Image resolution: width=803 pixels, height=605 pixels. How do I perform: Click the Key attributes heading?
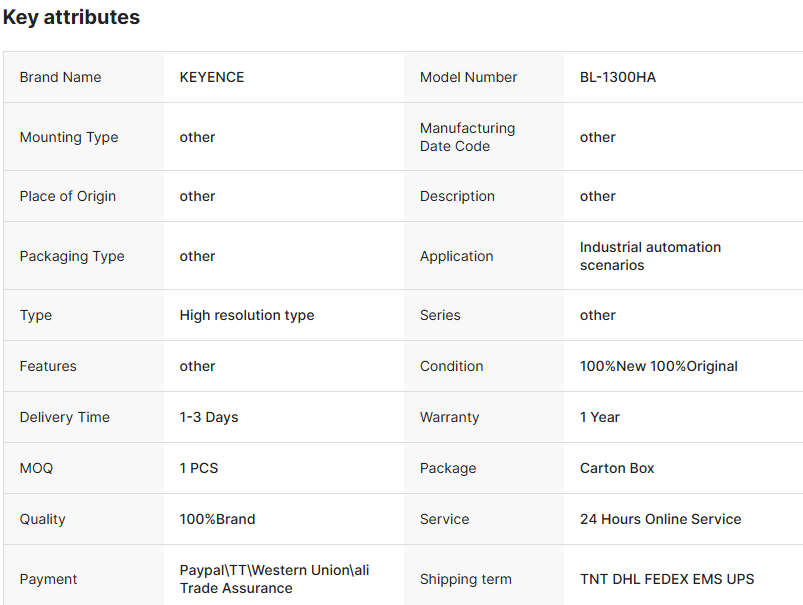tap(71, 17)
